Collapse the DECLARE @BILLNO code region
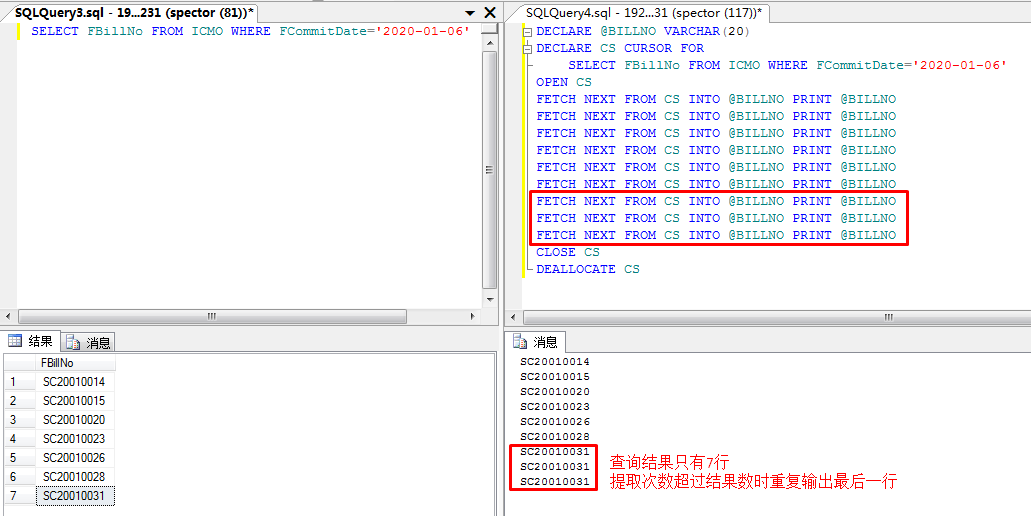The image size is (1031, 516). 527,32
